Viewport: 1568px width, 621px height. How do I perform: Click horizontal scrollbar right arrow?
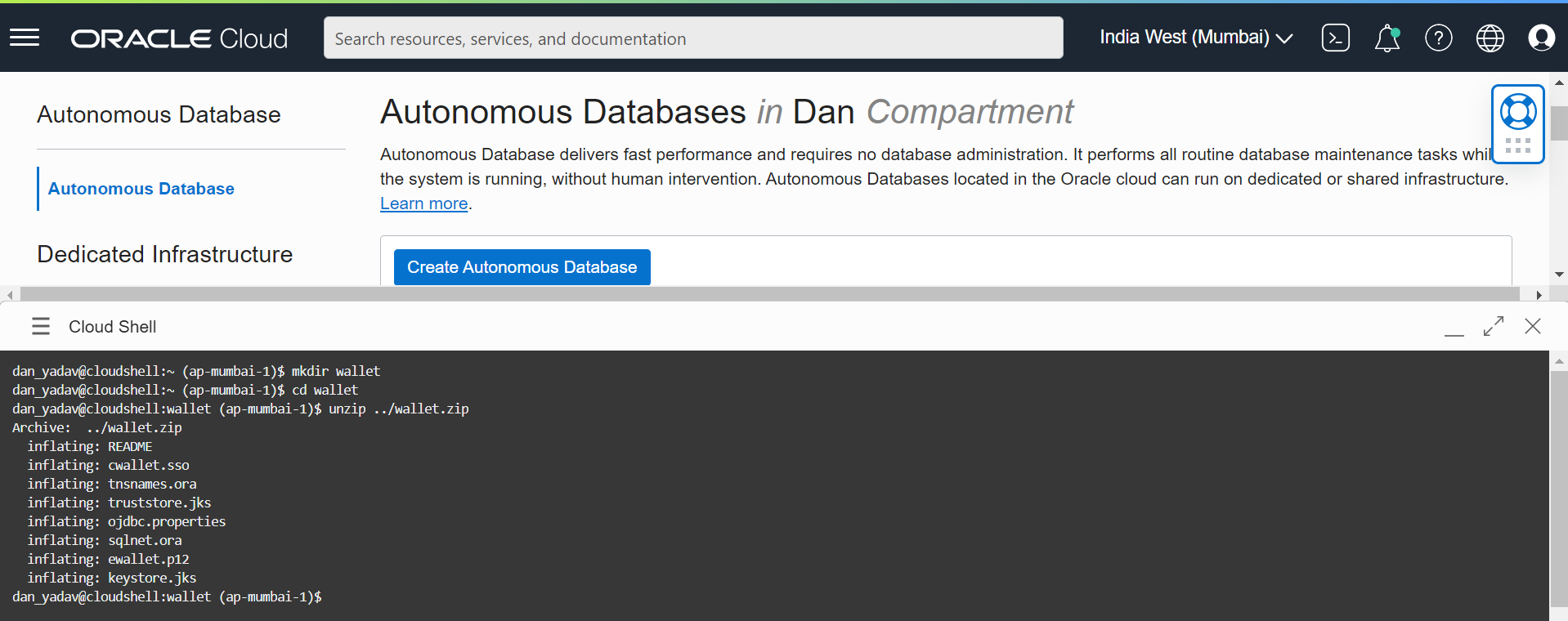(1539, 294)
